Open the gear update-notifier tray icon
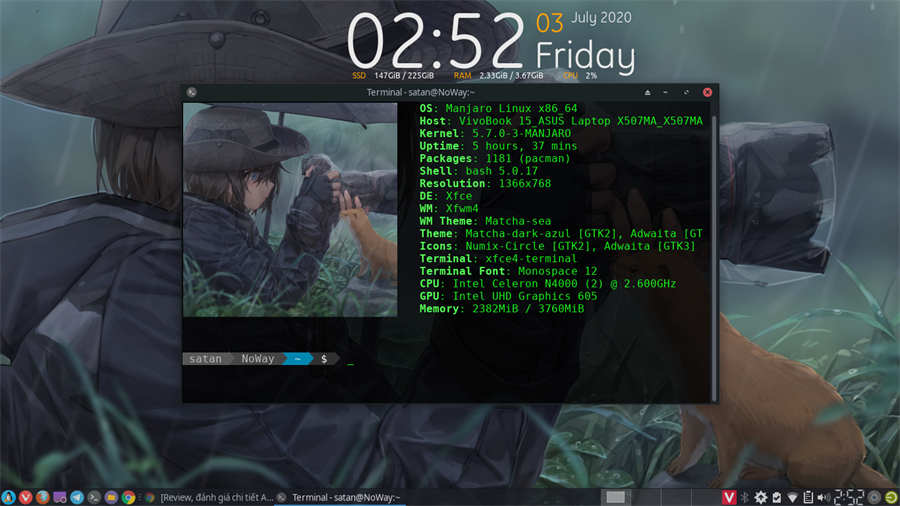The image size is (900, 506). [761, 497]
